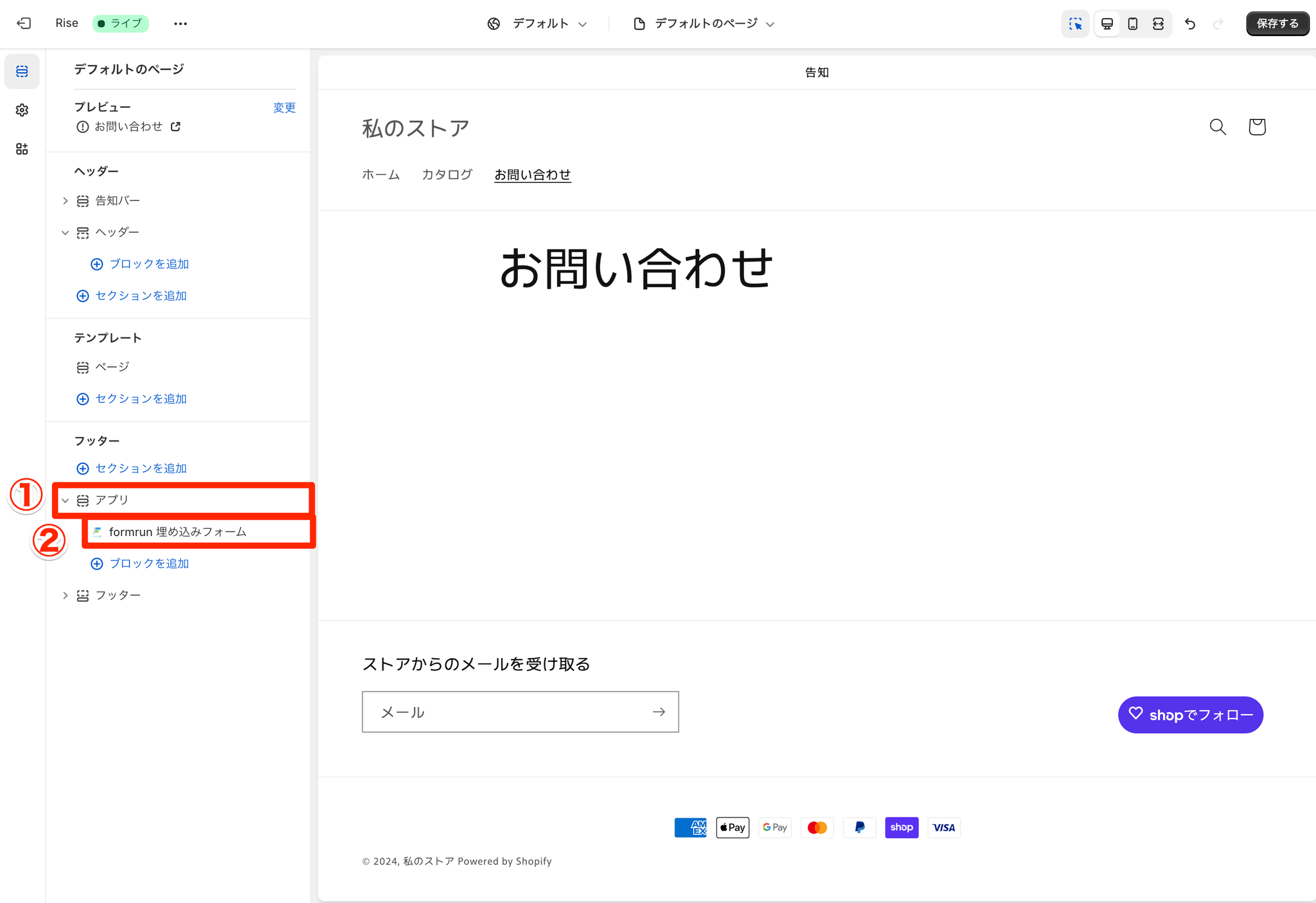1316x903 pixels.
Task: Switch to fullscreen preview mode
Action: pyautogui.click(x=1158, y=24)
